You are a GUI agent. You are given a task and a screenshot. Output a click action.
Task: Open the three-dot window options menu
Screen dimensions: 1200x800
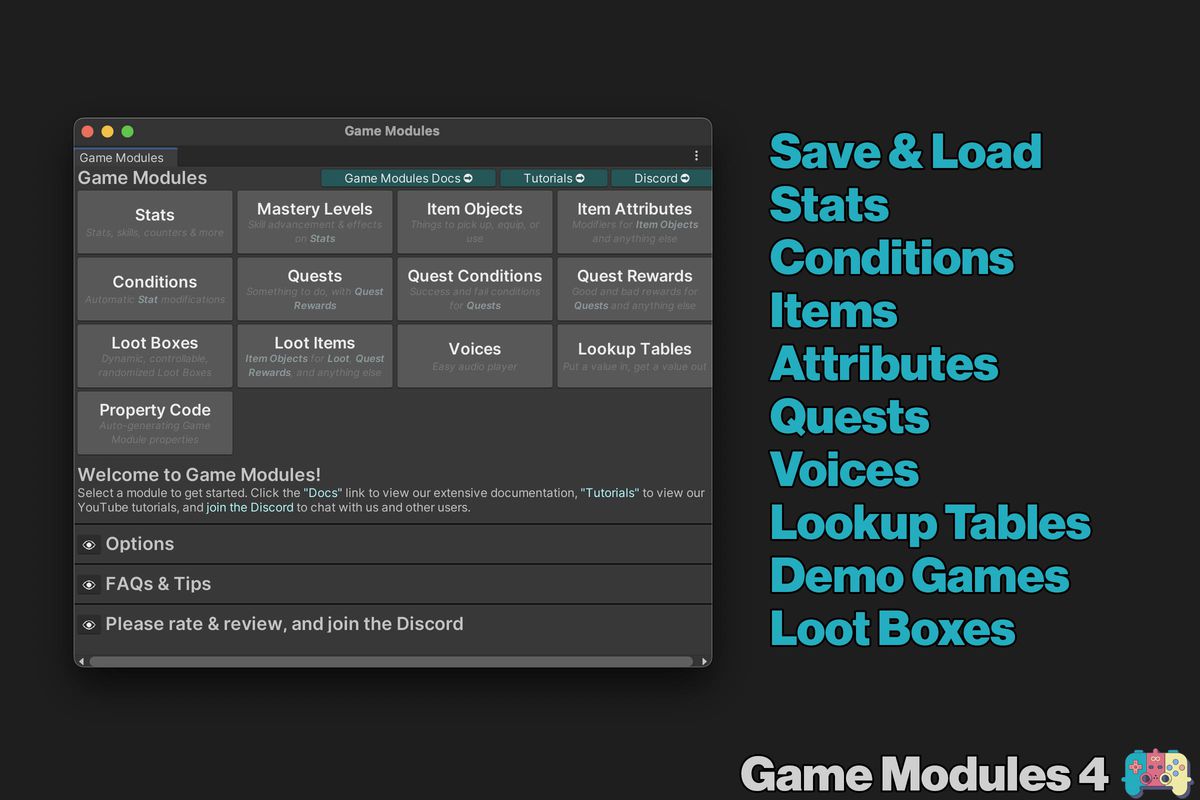[x=696, y=156]
